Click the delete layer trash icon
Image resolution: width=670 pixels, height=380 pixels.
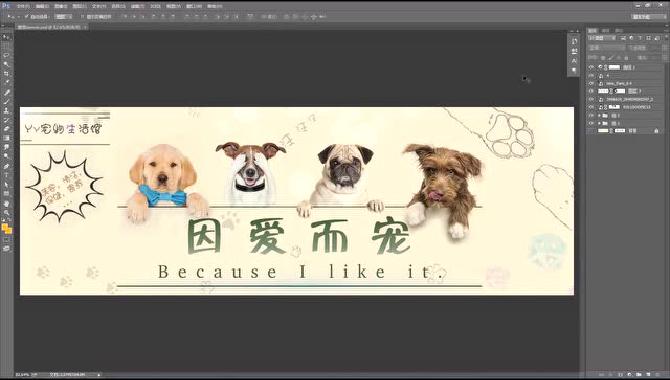click(x=657, y=374)
